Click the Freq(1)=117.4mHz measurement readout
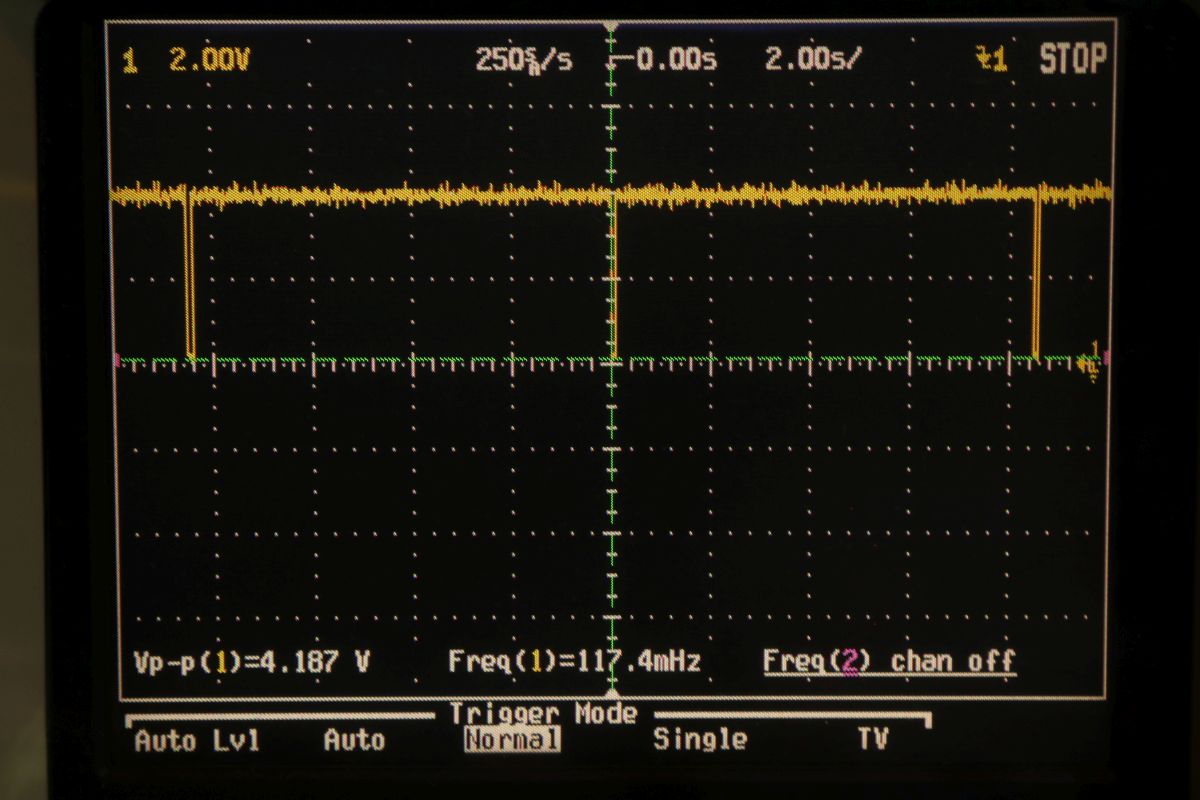The width and height of the screenshot is (1200, 800). click(x=574, y=661)
